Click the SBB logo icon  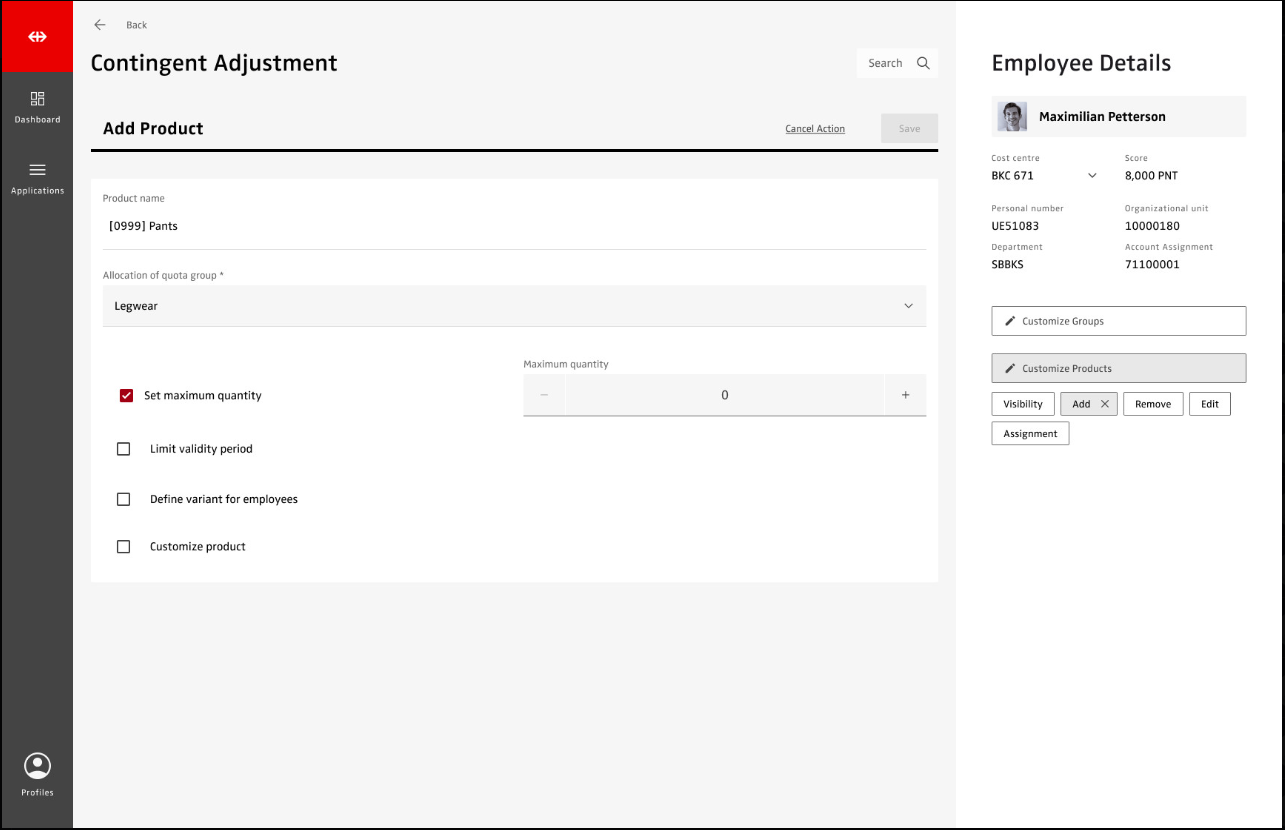click(37, 37)
